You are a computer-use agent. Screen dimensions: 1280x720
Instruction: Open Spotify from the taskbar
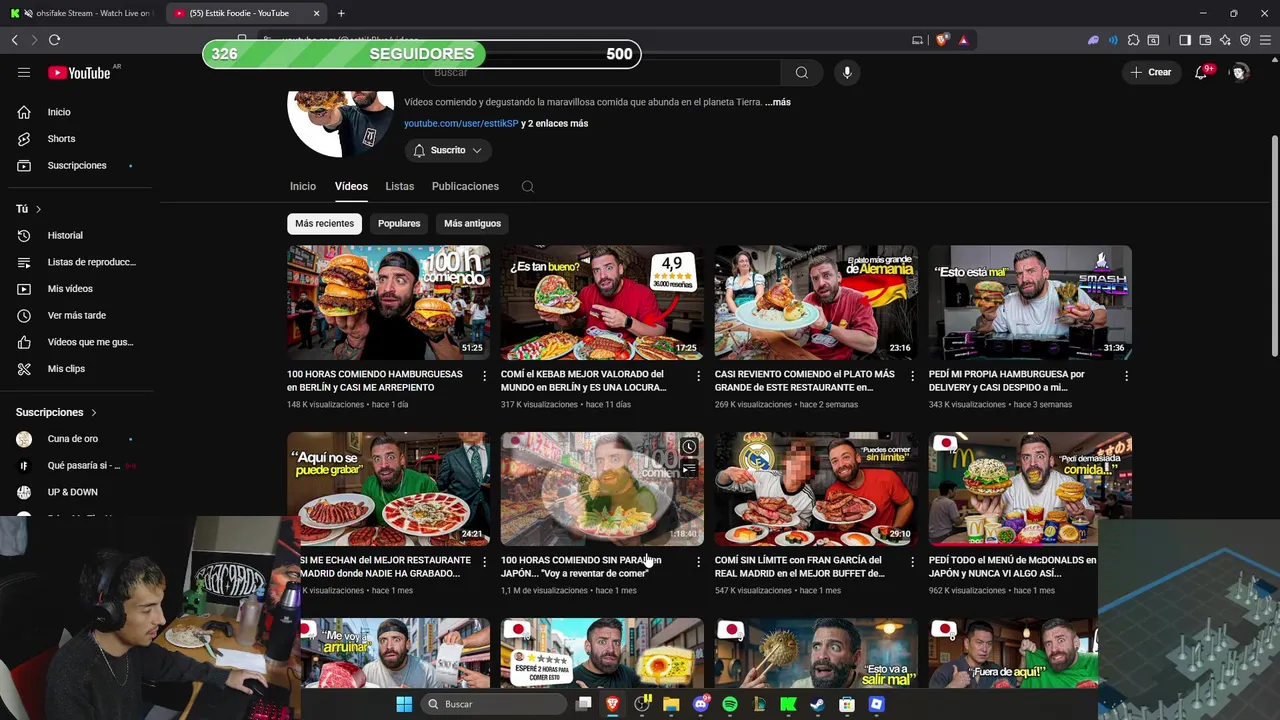pos(730,704)
